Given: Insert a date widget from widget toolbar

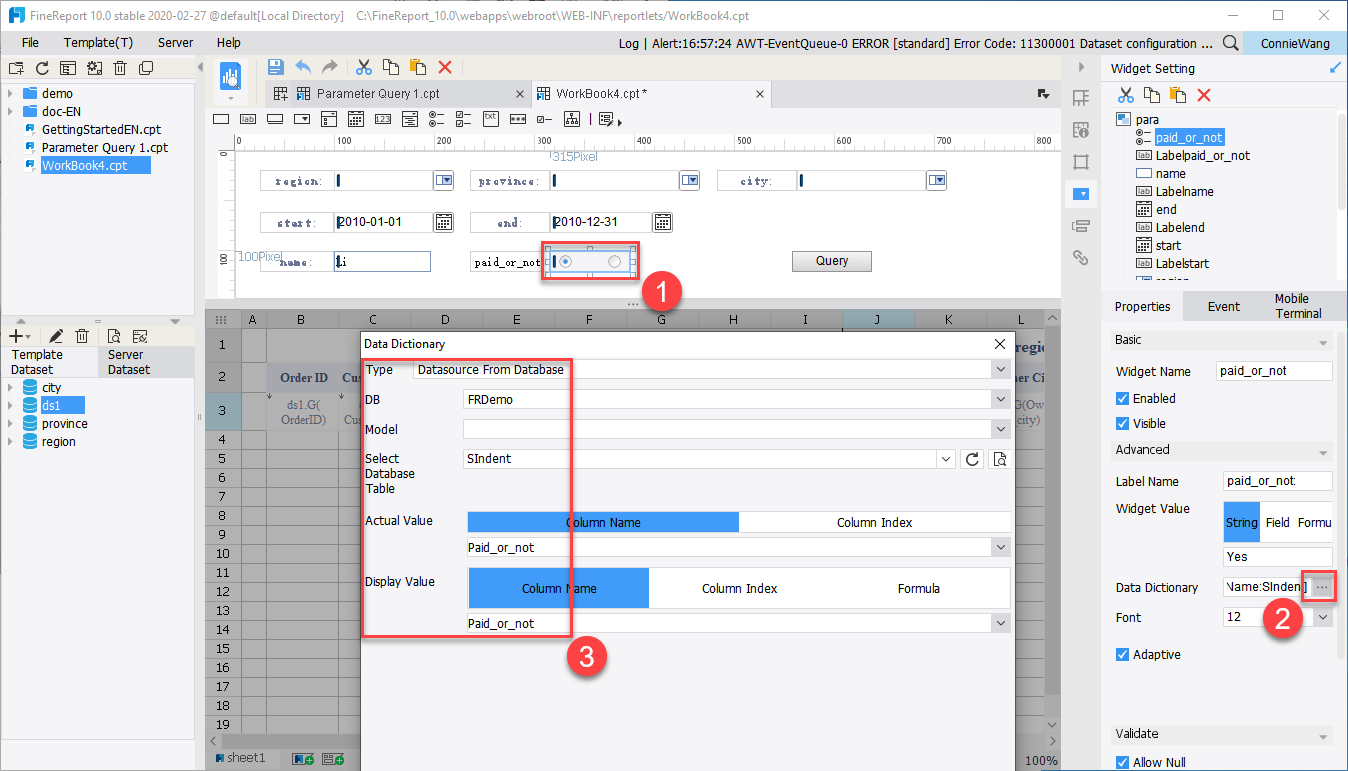Looking at the screenshot, I should click(355, 119).
